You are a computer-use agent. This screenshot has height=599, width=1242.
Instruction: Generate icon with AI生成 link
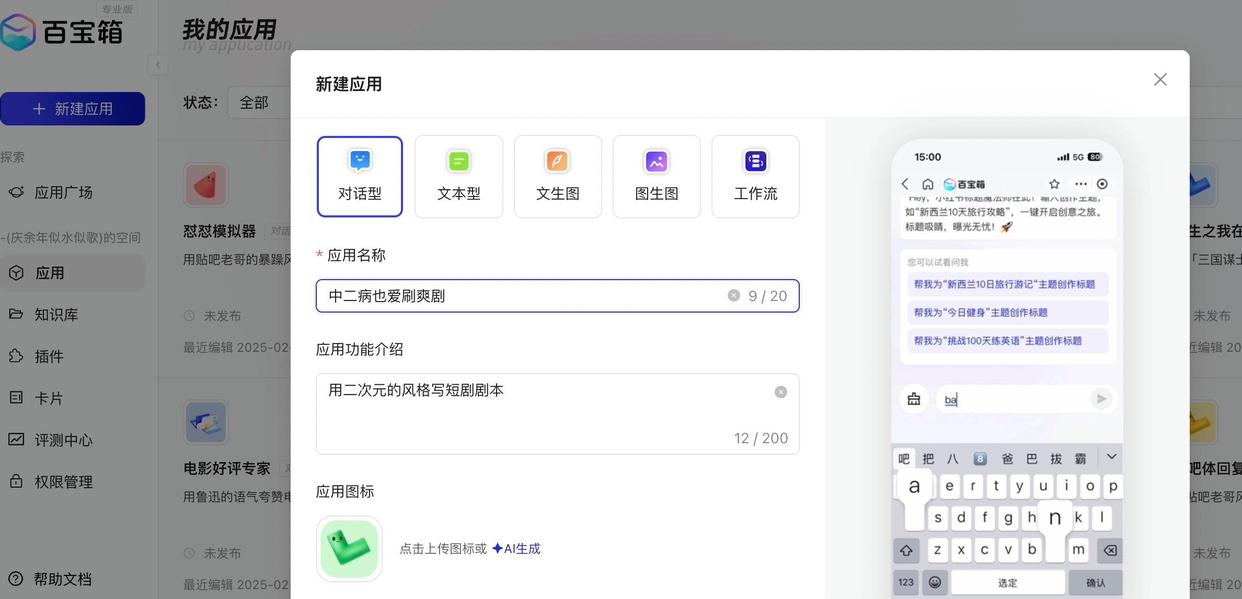click(x=516, y=548)
